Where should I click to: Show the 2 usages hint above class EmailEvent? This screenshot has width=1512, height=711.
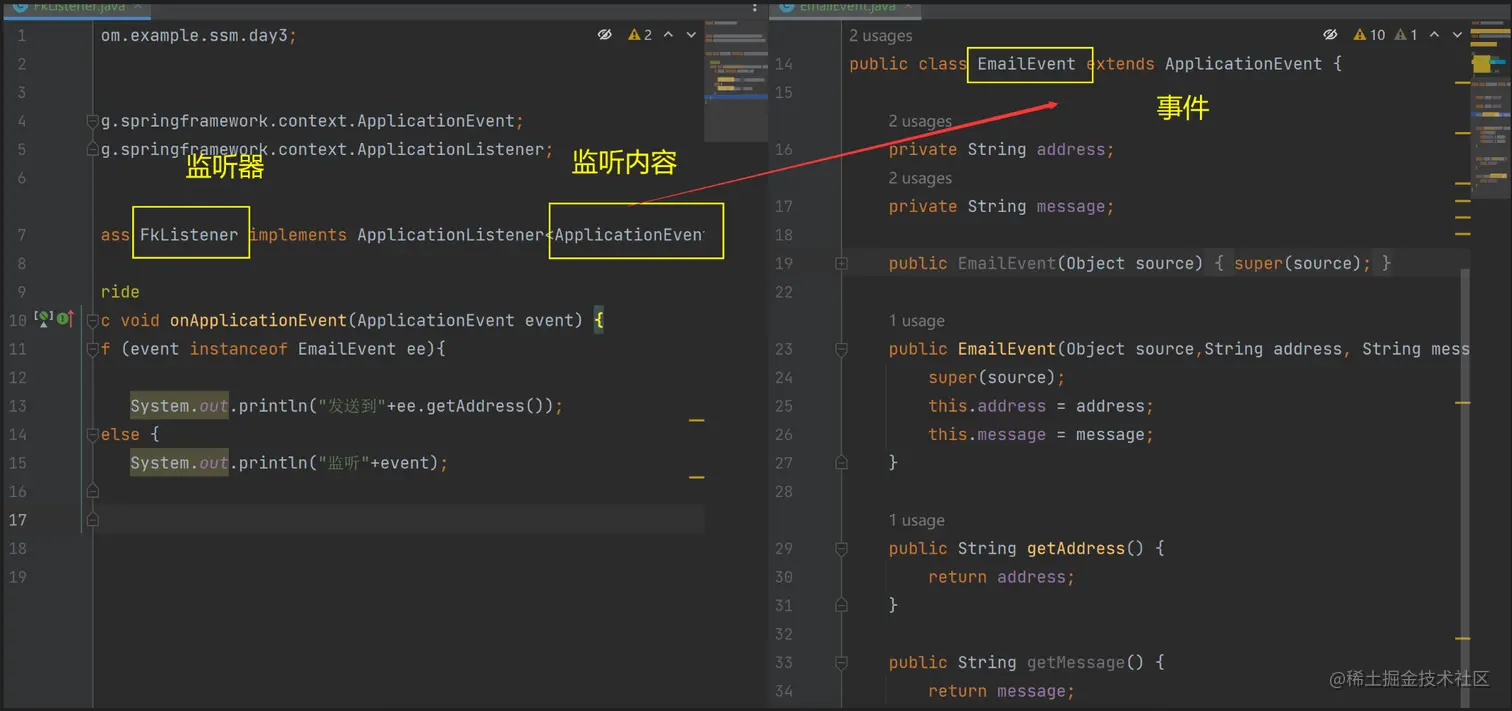(881, 35)
